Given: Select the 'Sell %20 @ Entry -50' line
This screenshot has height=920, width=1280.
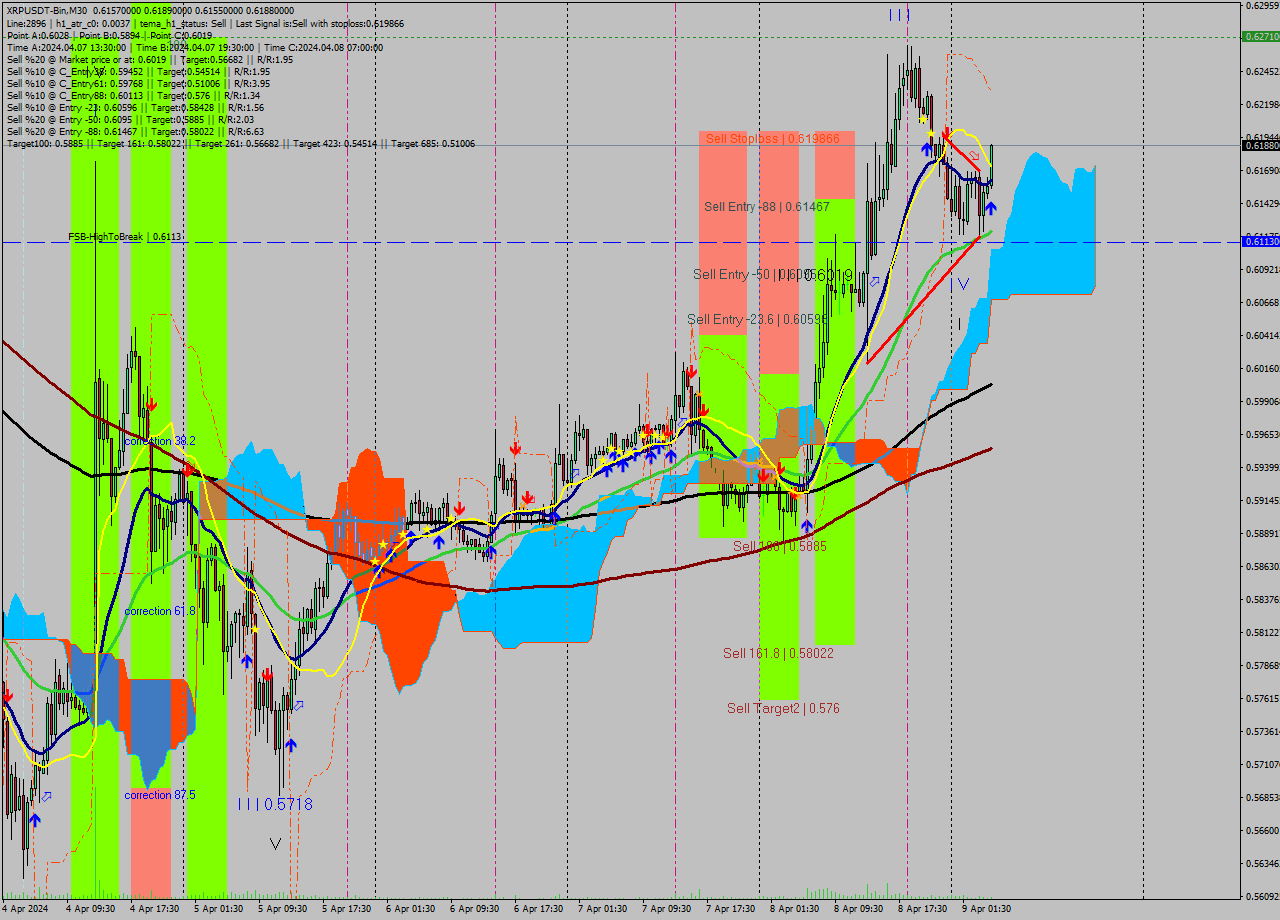Looking at the screenshot, I should pos(130,119).
